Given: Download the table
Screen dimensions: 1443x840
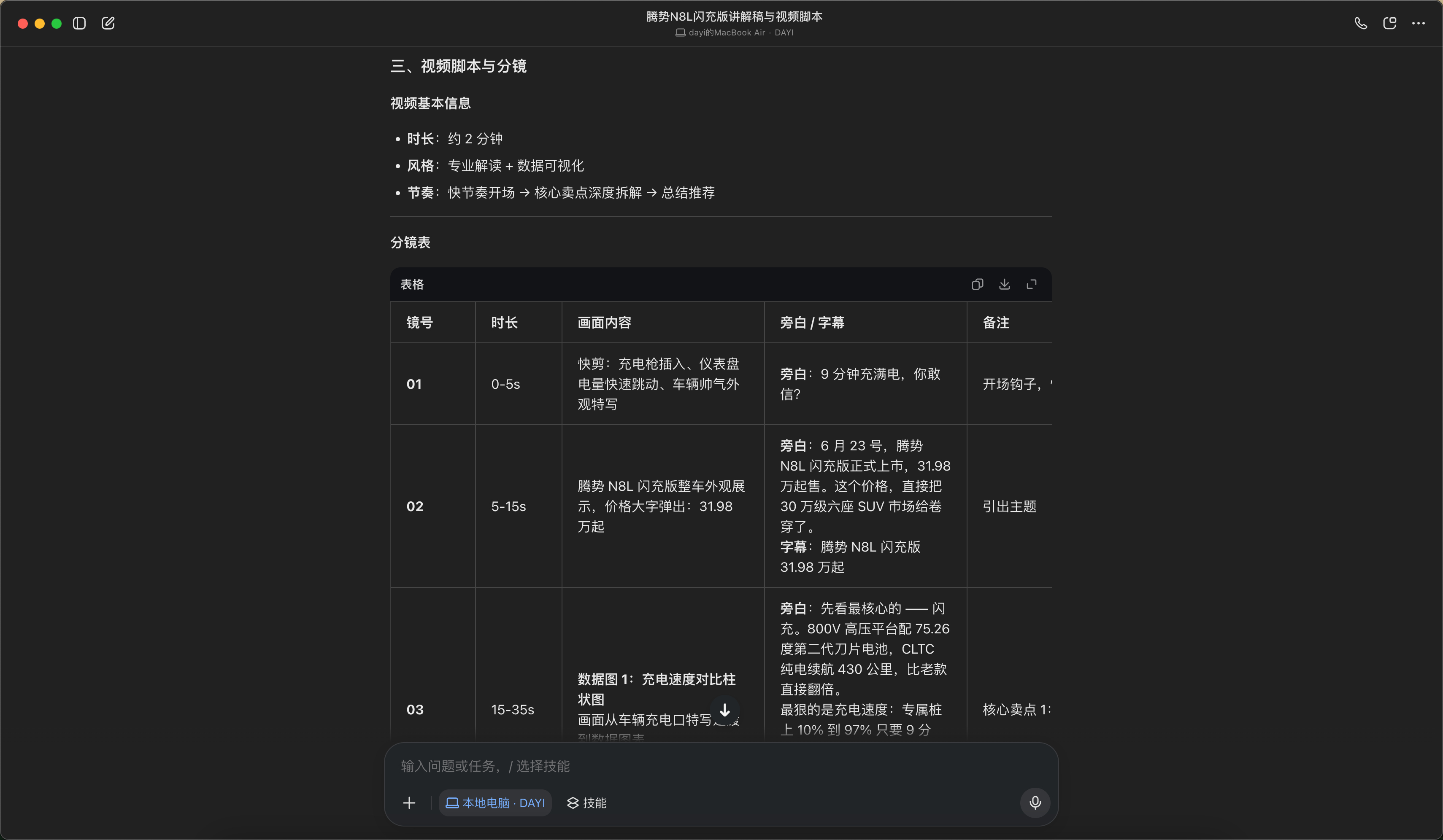Looking at the screenshot, I should tap(1004, 284).
